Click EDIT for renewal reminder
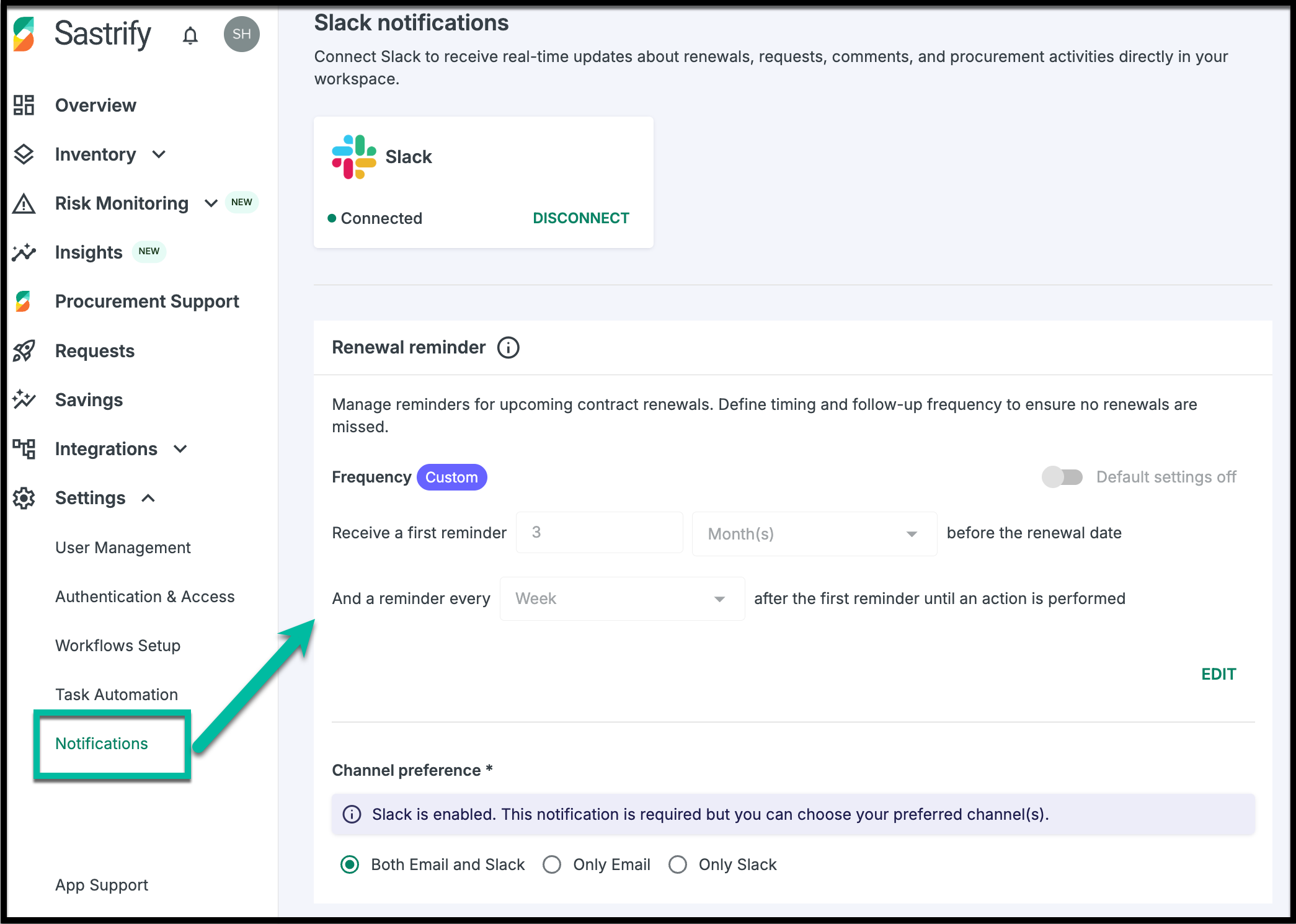The image size is (1296, 924). 1218,674
